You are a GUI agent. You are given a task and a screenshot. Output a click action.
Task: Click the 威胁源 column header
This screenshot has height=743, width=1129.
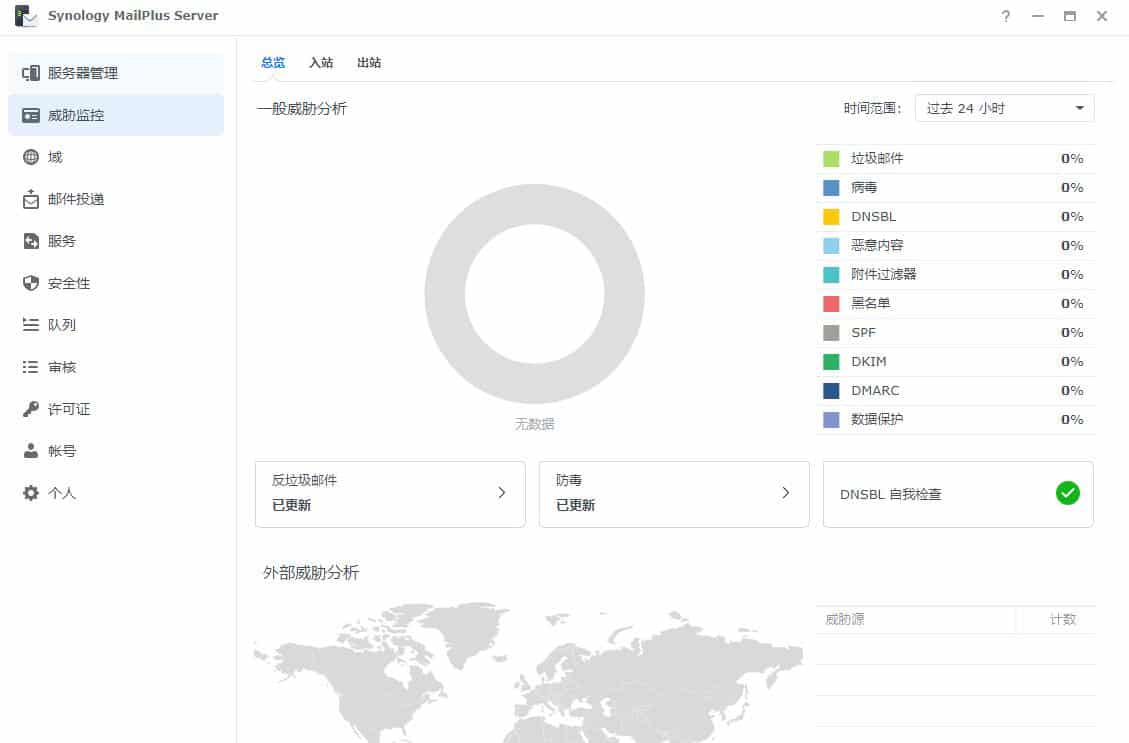coord(845,619)
